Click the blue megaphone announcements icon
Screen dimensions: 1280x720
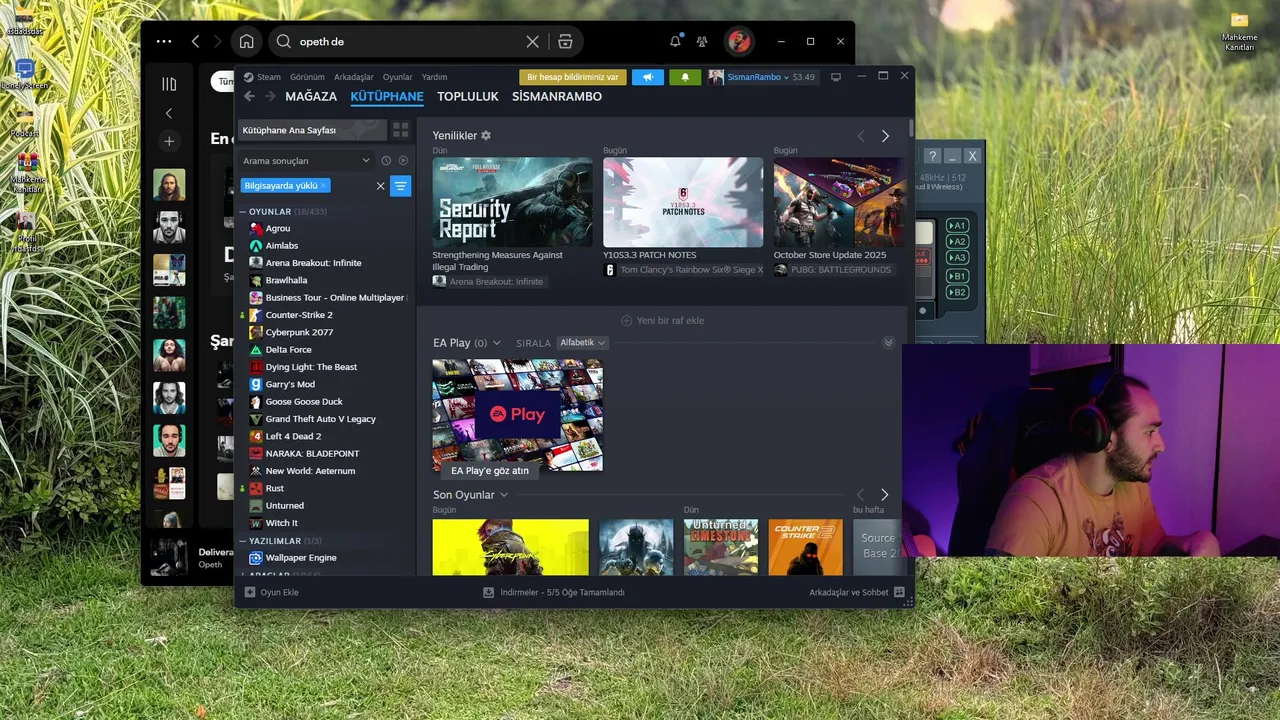[648, 77]
